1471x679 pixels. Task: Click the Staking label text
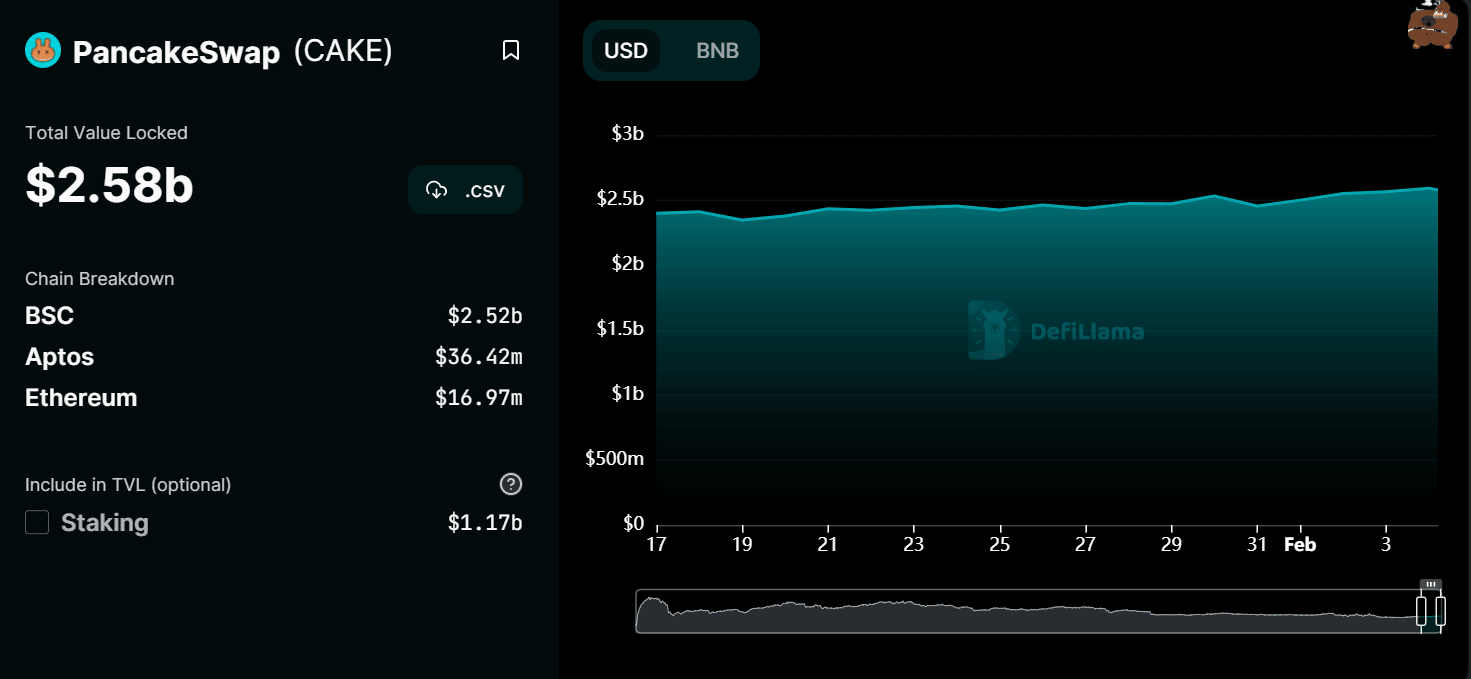[105, 523]
